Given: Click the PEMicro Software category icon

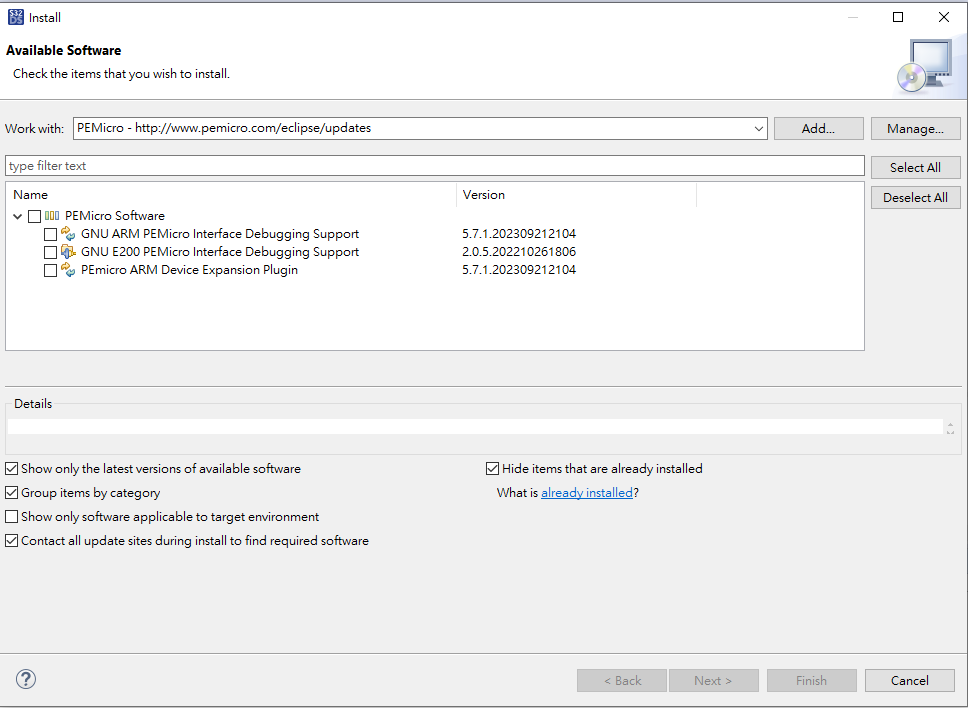Looking at the screenshot, I should (52, 216).
